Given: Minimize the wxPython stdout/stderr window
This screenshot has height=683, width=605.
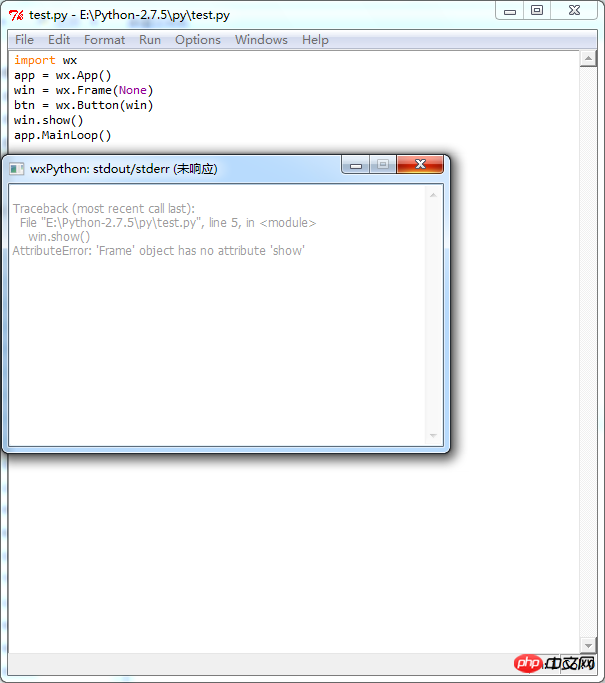Looking at the screenshot, I should coord(356,164).
